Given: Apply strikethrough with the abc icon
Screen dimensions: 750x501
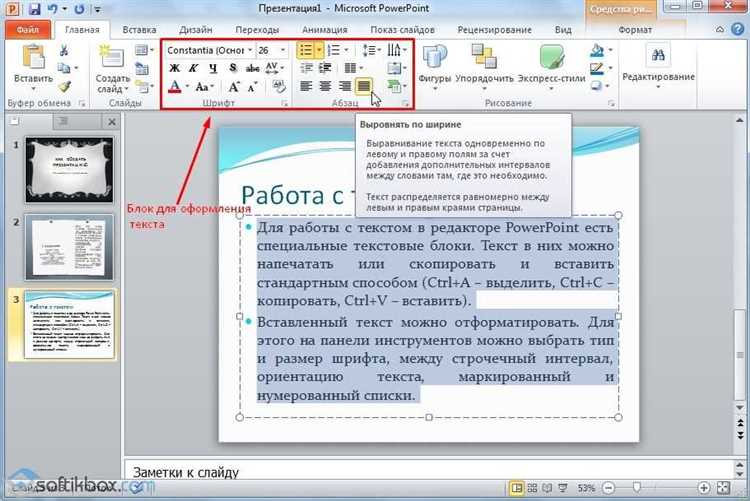Looking at the screenshot, I should (x=251, y=68).
